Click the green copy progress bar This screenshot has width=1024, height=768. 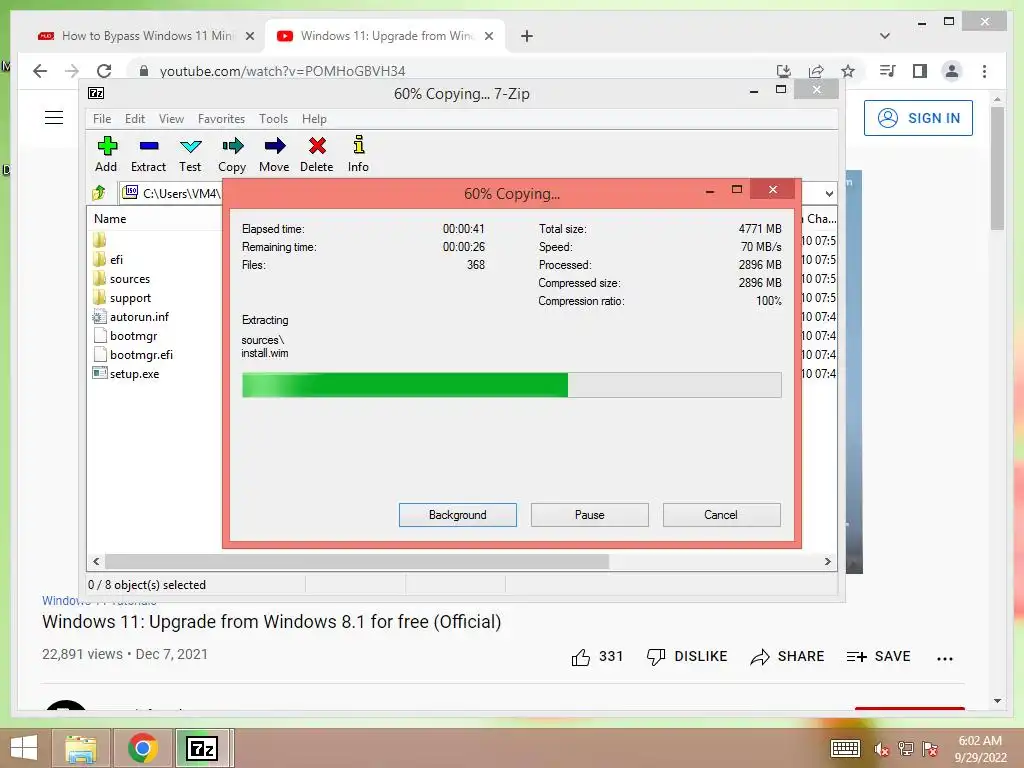pos(511,385)
